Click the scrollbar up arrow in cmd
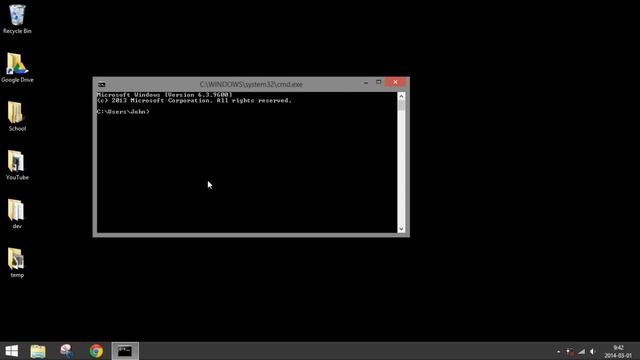640x360 pixels. tap(401, 96)
